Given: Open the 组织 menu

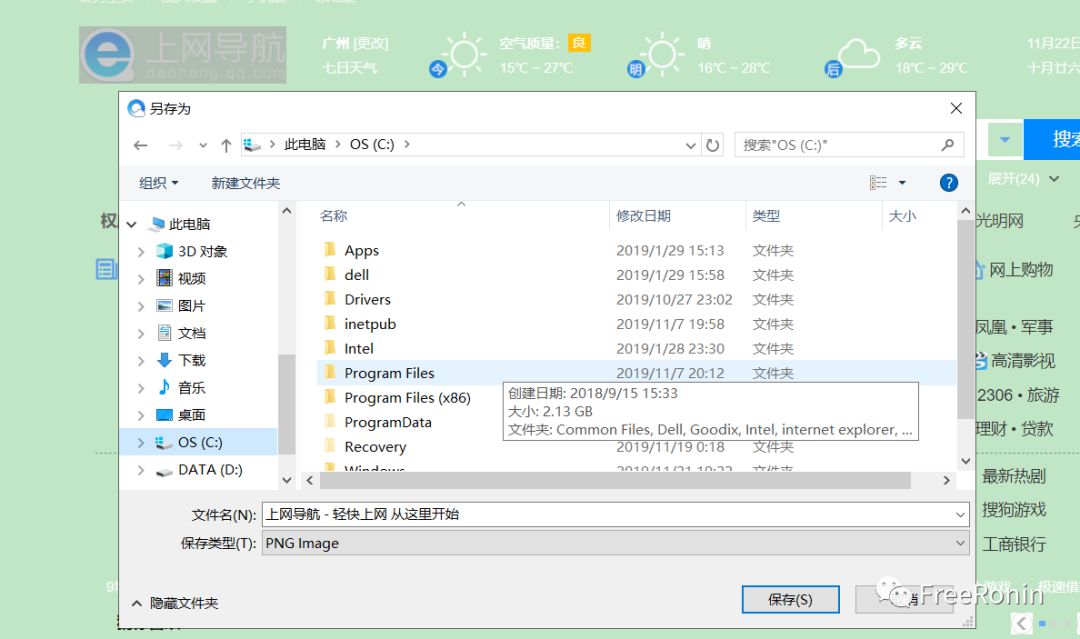Looking at the screenshot, I should pyautogui.click(x=157, y=182).
